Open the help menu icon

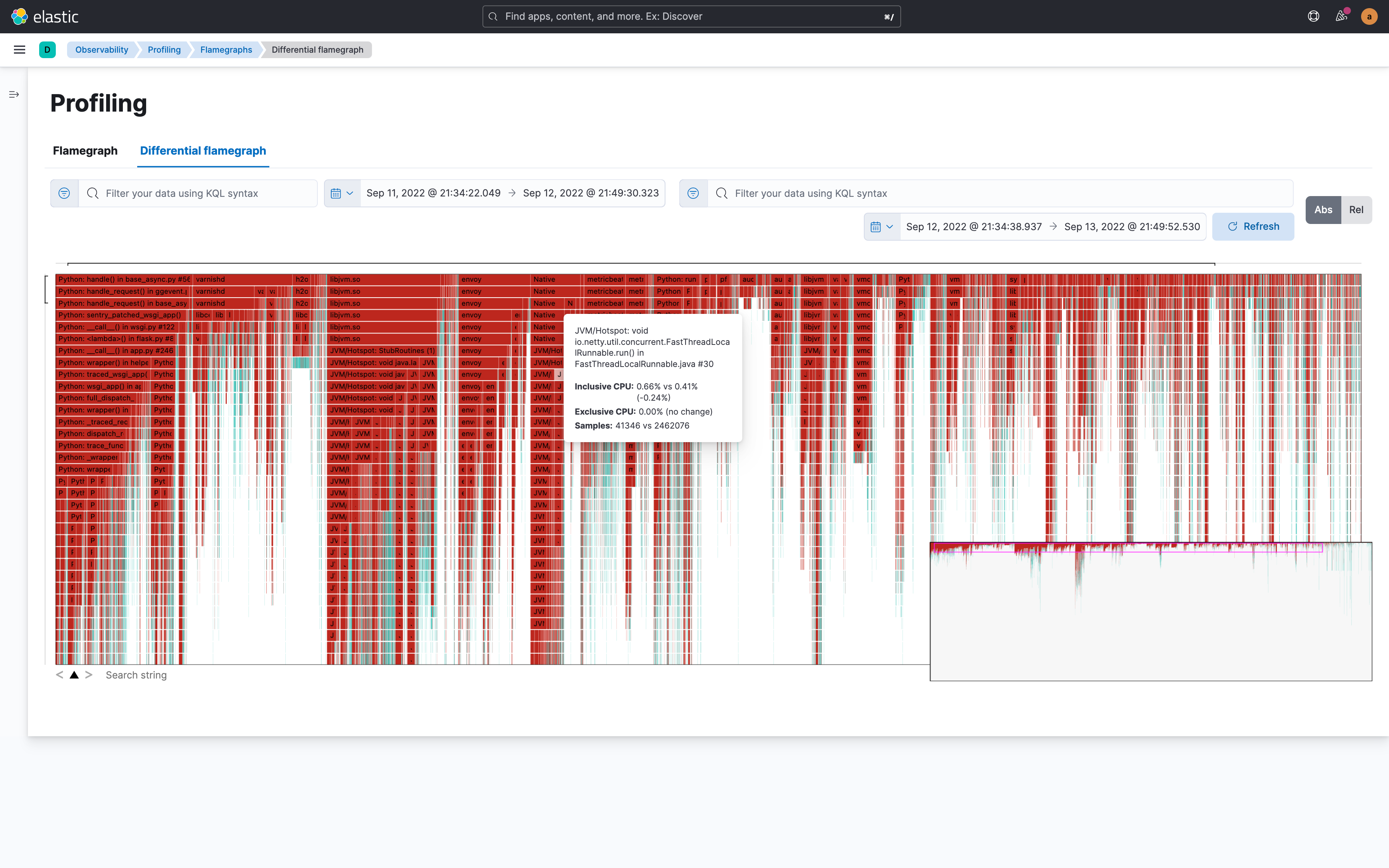1313,17
